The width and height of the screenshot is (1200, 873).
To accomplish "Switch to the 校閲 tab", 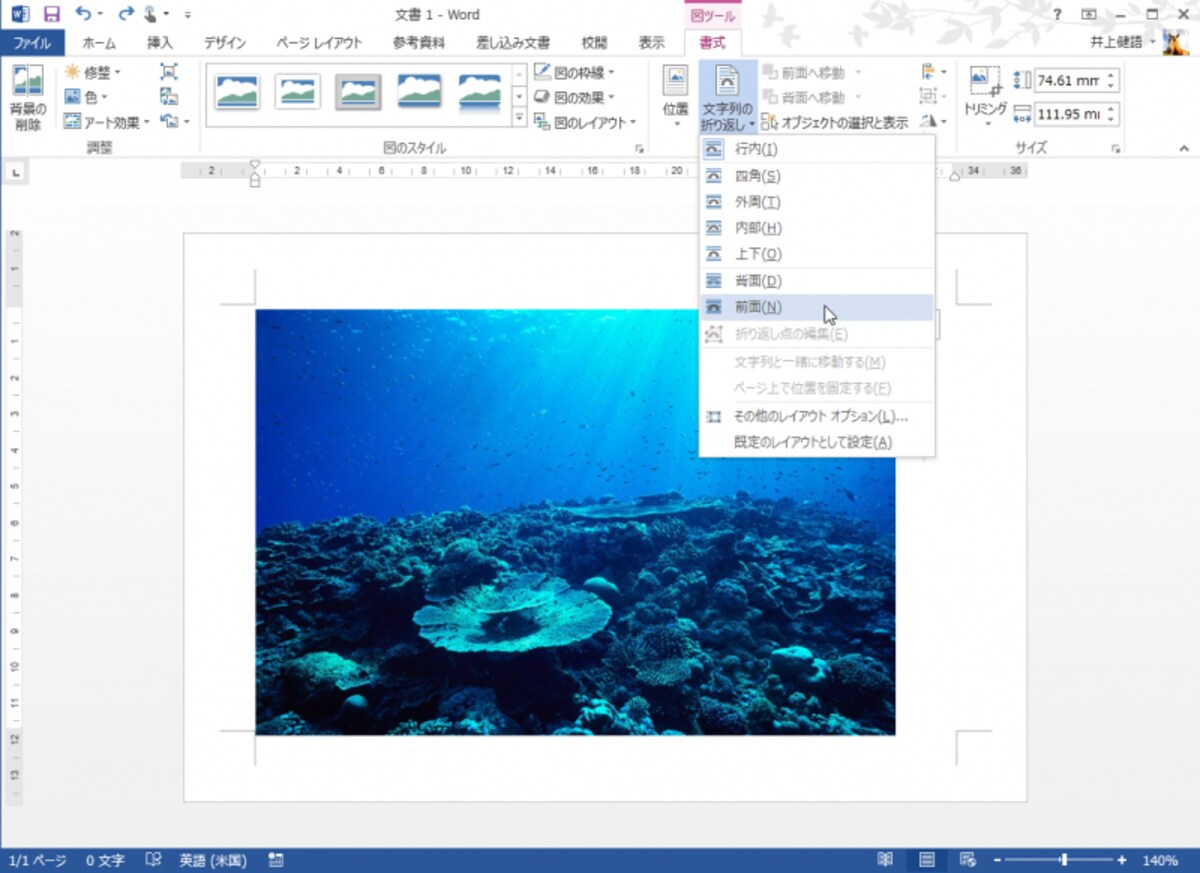I will [x=594, y=43].
